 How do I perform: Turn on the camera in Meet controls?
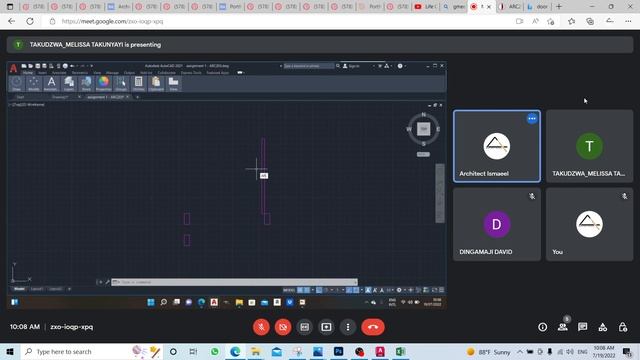tap(283, 327)
